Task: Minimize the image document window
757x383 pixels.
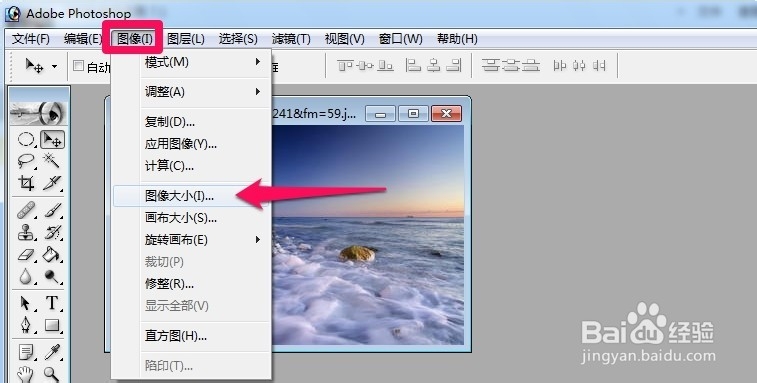Action: 380,113
